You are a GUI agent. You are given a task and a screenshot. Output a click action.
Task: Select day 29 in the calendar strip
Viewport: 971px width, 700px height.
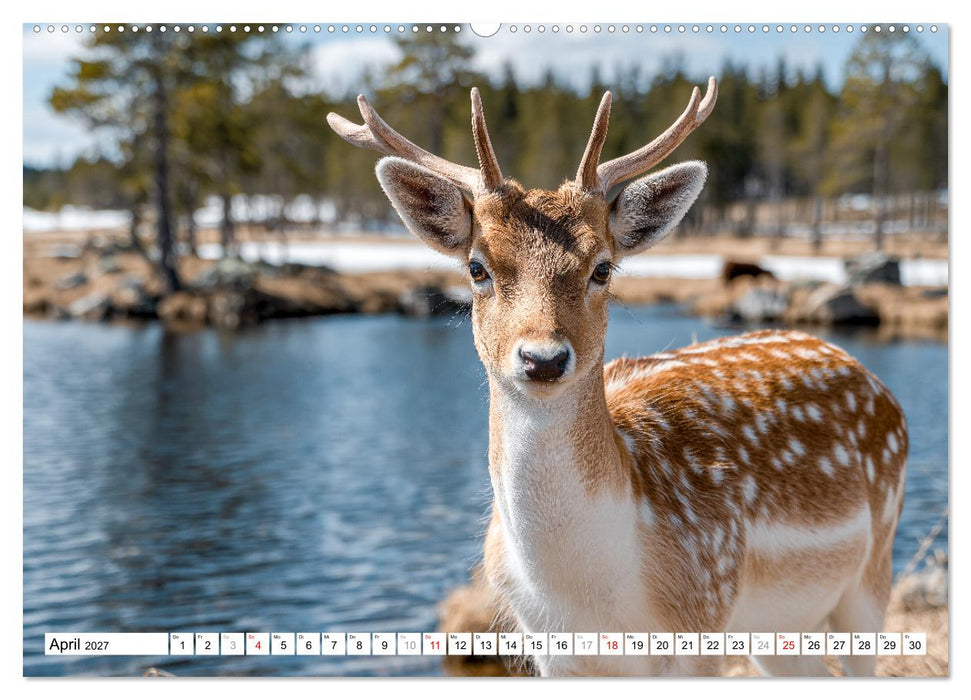pyautogui.click(x=890, y=644)
